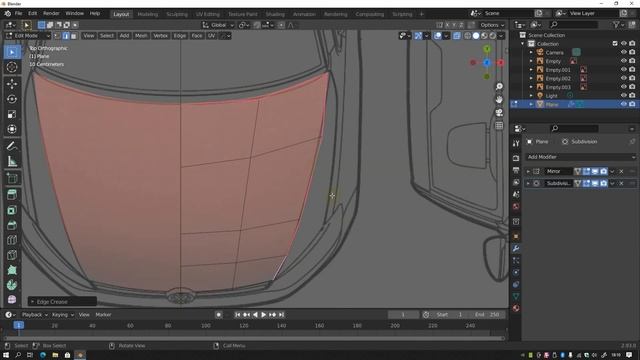This screenshot has width=640, height=360.
Task: Remove the Mirror modifier with X
Action: [x=621, y=171]
